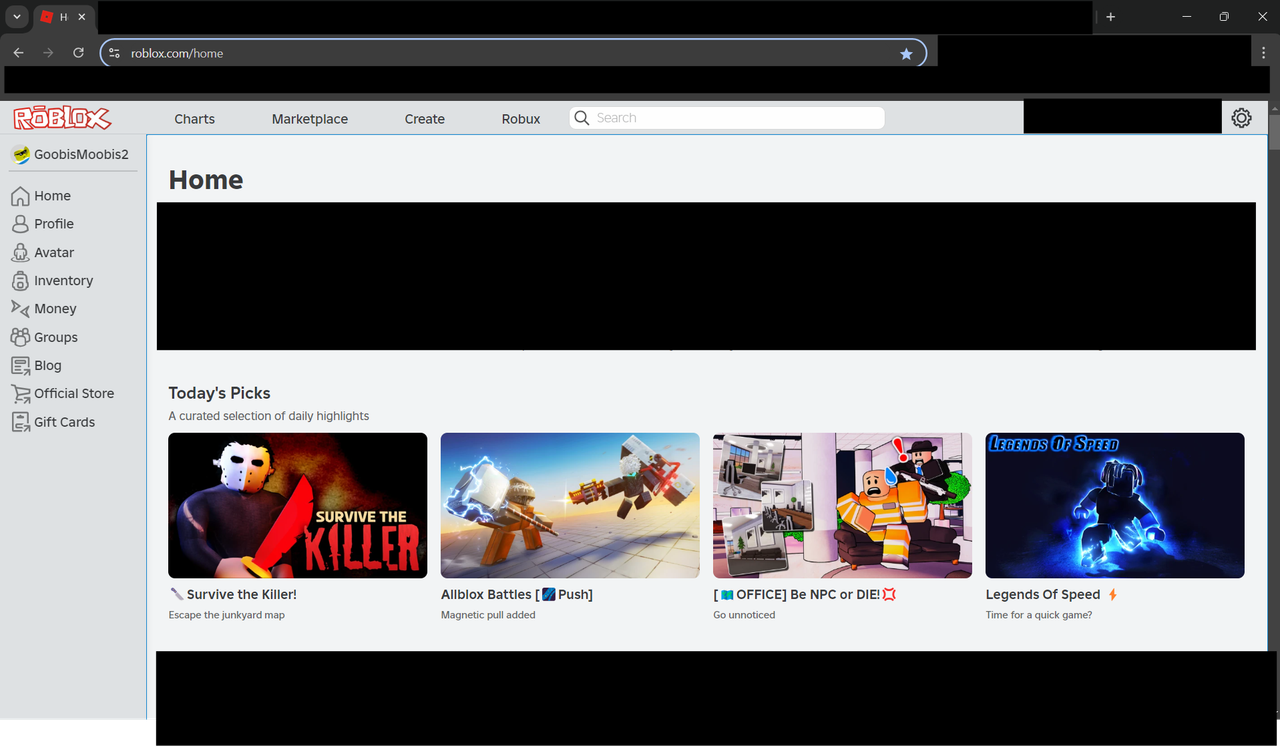Open Be NPC or DIE thumbnail

tap(842, 505)
